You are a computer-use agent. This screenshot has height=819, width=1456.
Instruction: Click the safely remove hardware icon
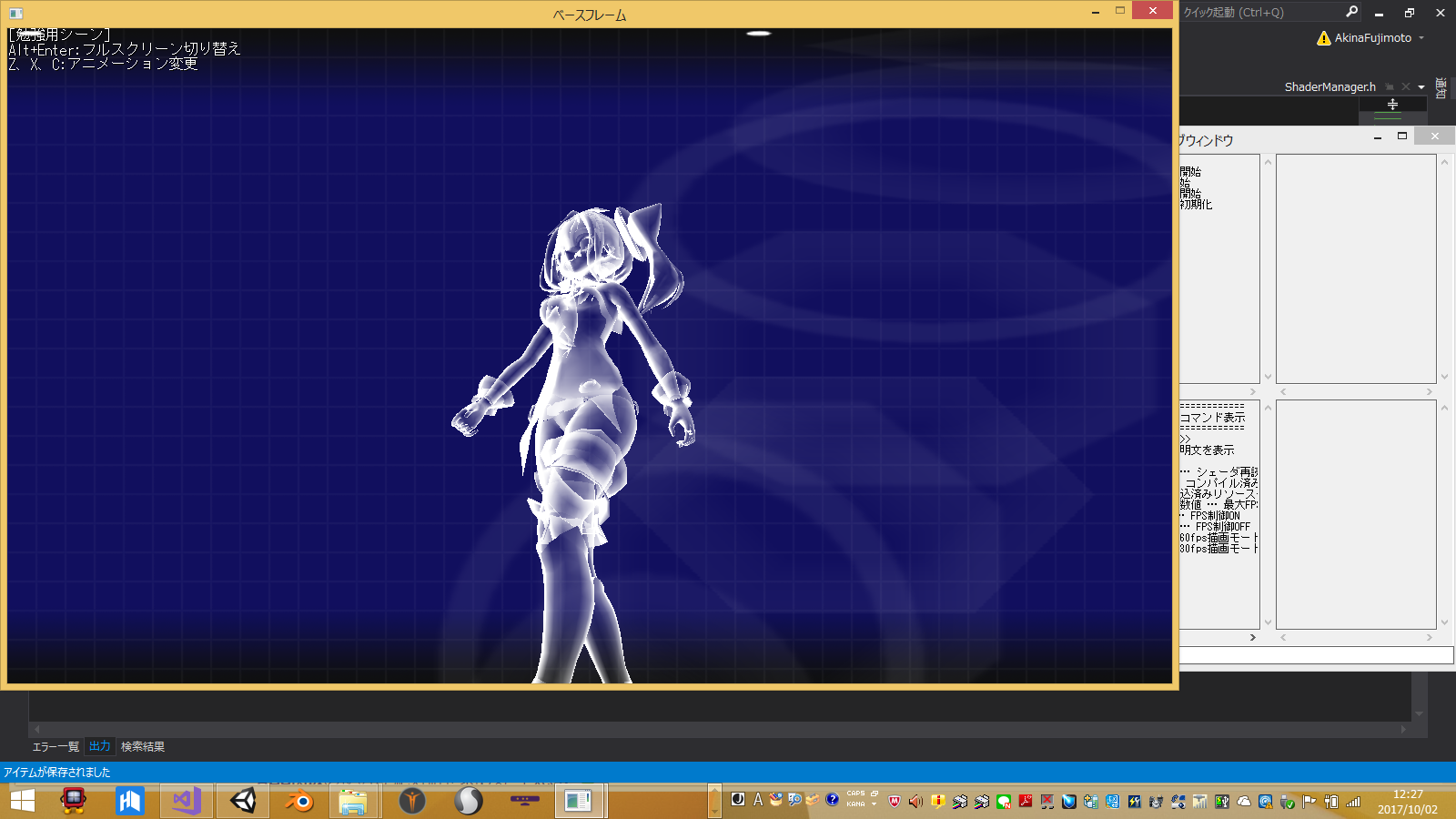1287,802
